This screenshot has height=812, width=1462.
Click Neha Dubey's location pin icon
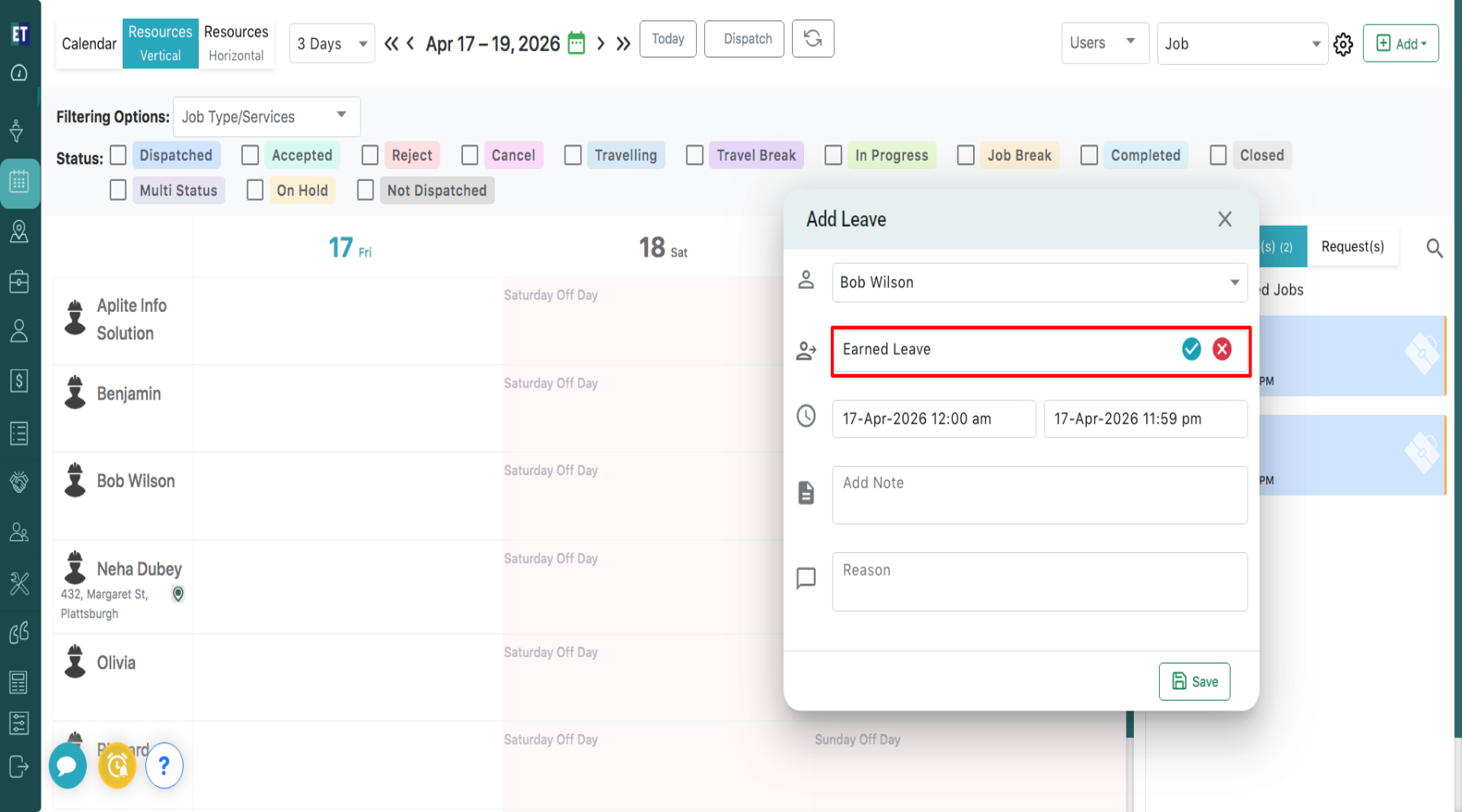click(178, 594)
